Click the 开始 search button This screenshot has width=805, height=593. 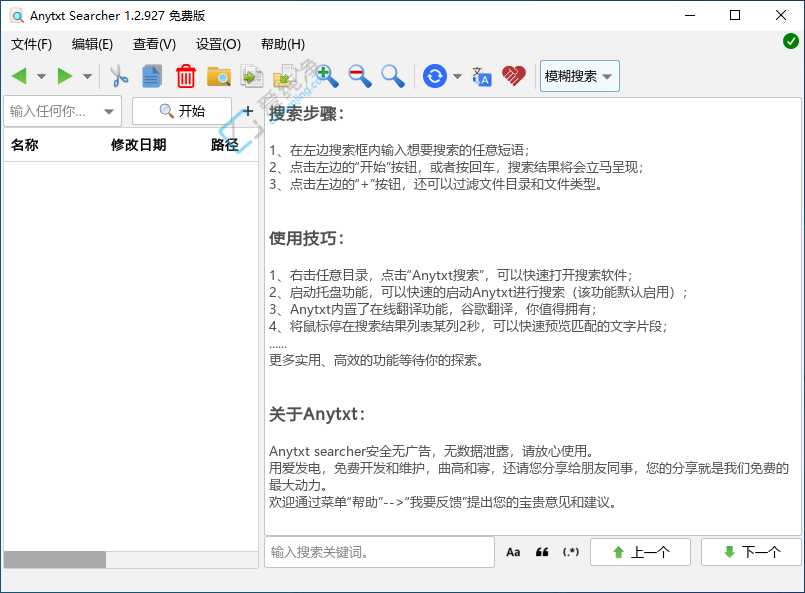[x=182, y=111]
